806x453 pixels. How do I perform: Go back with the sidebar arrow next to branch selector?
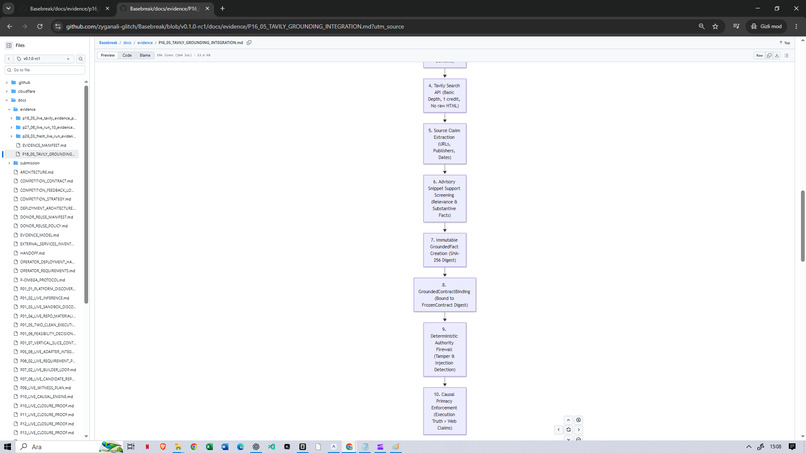pos(9,59)
